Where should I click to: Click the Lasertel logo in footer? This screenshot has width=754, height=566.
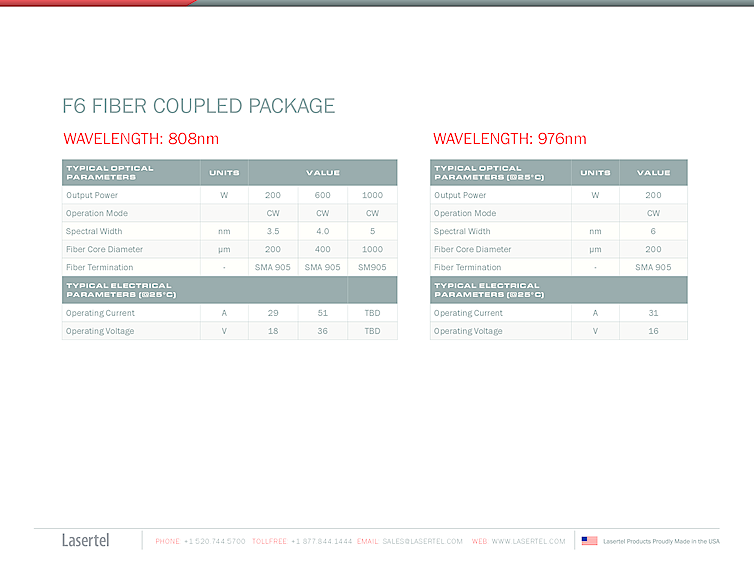click(x=85, y=541)
